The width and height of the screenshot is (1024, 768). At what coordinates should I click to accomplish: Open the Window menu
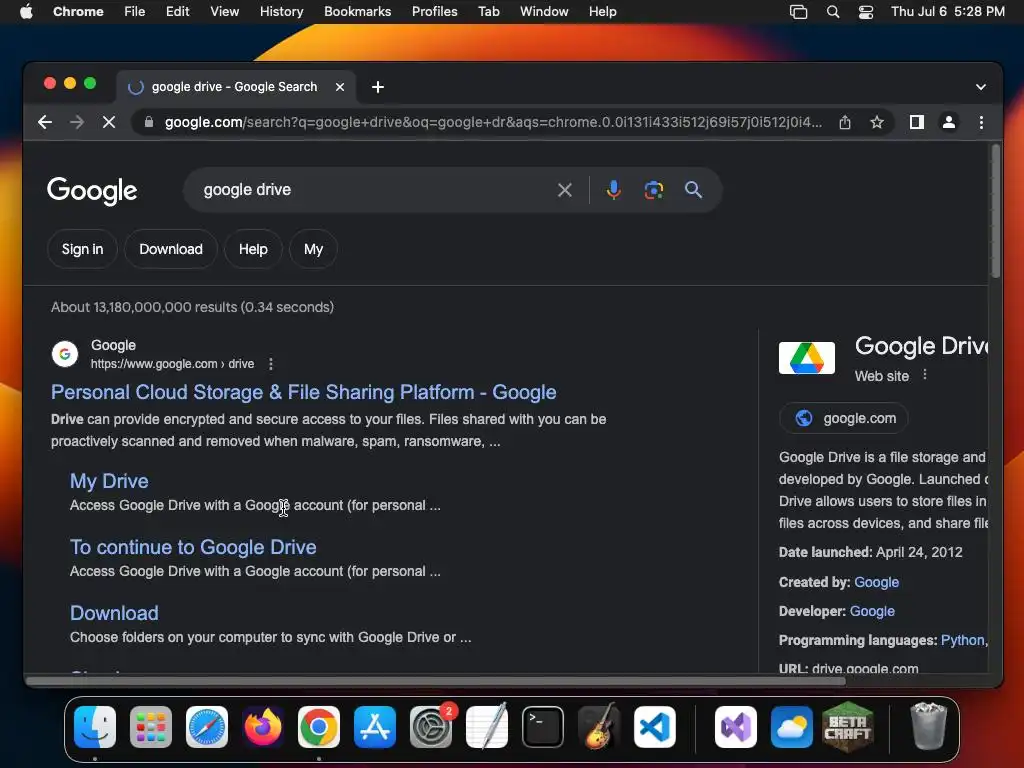[x=544, y=12]
